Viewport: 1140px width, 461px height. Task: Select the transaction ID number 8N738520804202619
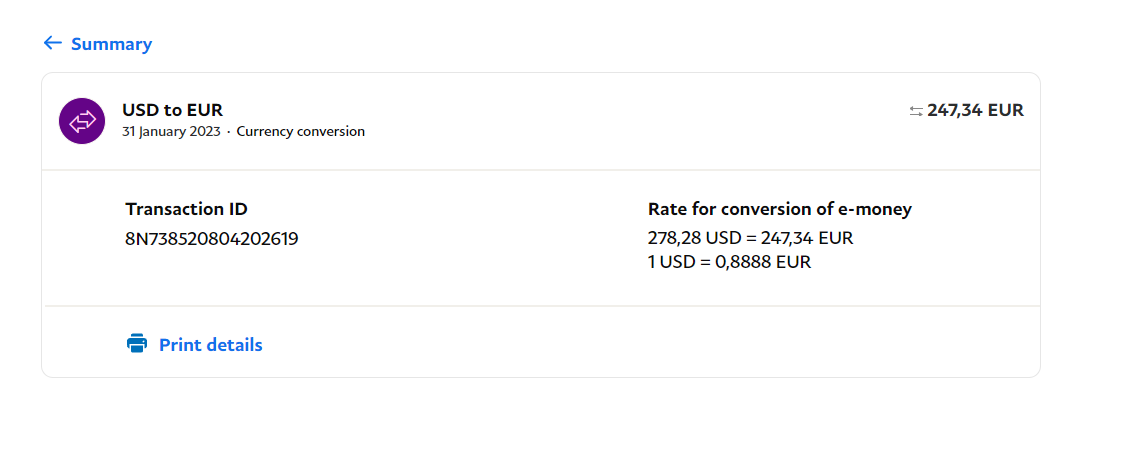(x=211, y=239)
